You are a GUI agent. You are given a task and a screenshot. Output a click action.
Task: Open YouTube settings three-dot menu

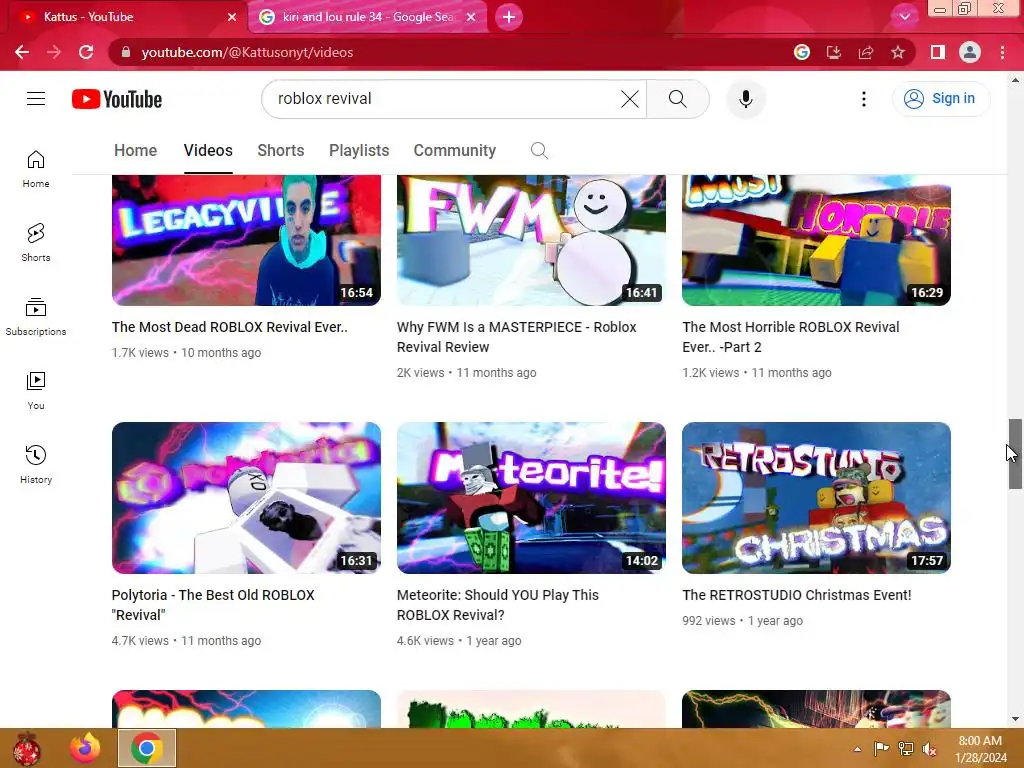pyautogui.click(x=864, y=99)
